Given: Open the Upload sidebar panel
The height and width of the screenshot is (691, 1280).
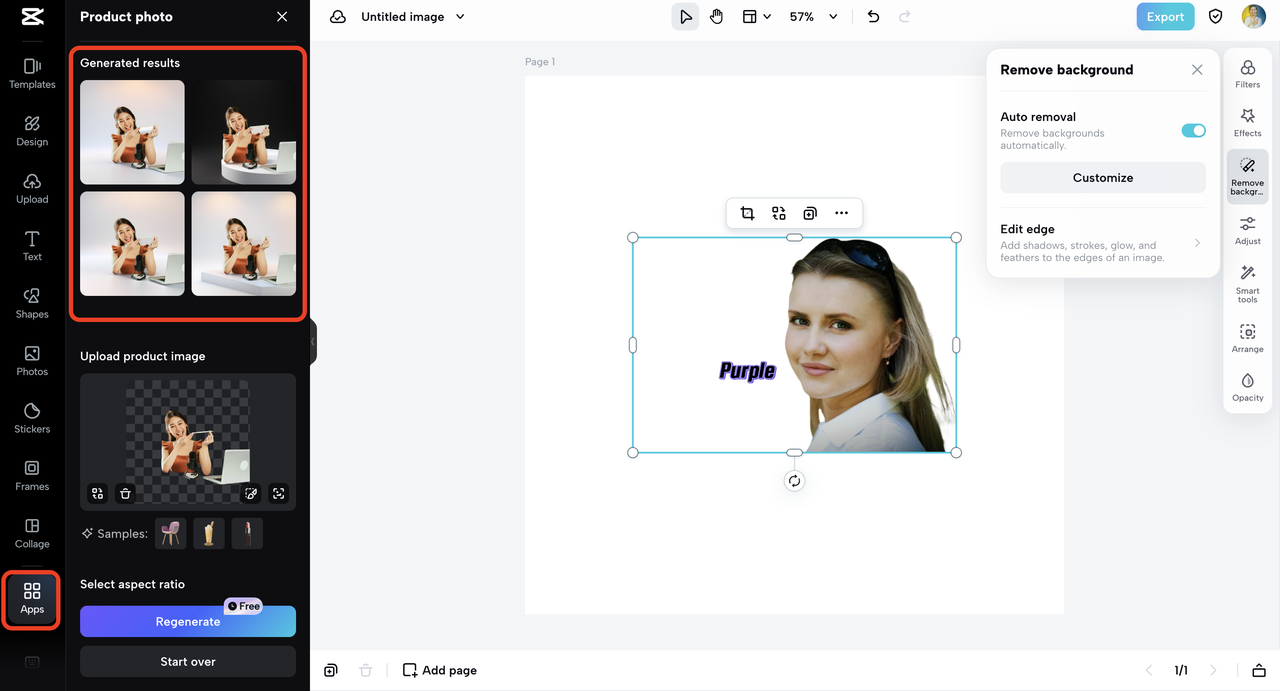Looking at the screenshot, I should (x=32, y=188).
